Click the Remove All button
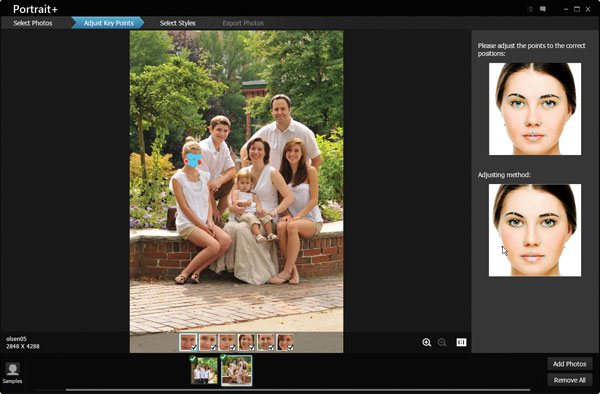Image resolution: width=600 pixels, height=394 pixels. pyautogui.click(x=569, y=380)
